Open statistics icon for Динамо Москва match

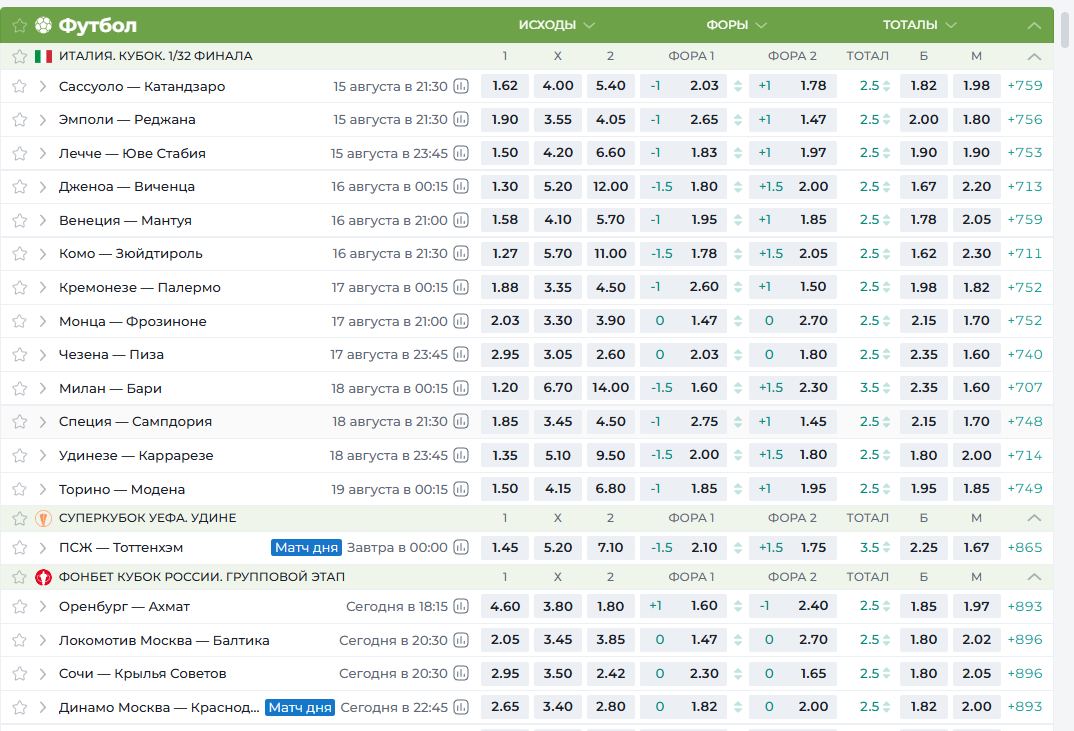(461, 707)
